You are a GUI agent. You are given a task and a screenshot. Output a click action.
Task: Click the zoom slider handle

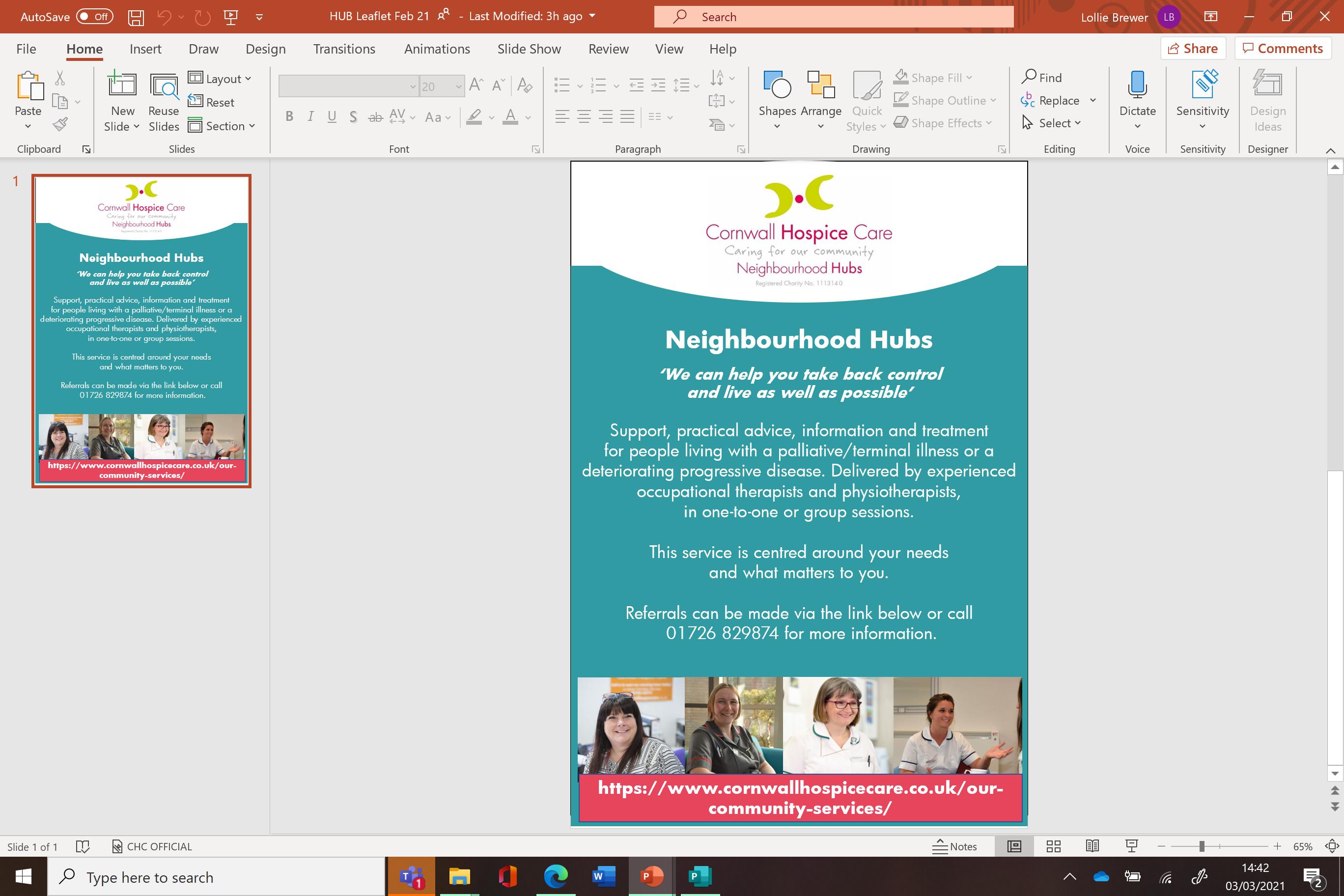point(1202,846)
